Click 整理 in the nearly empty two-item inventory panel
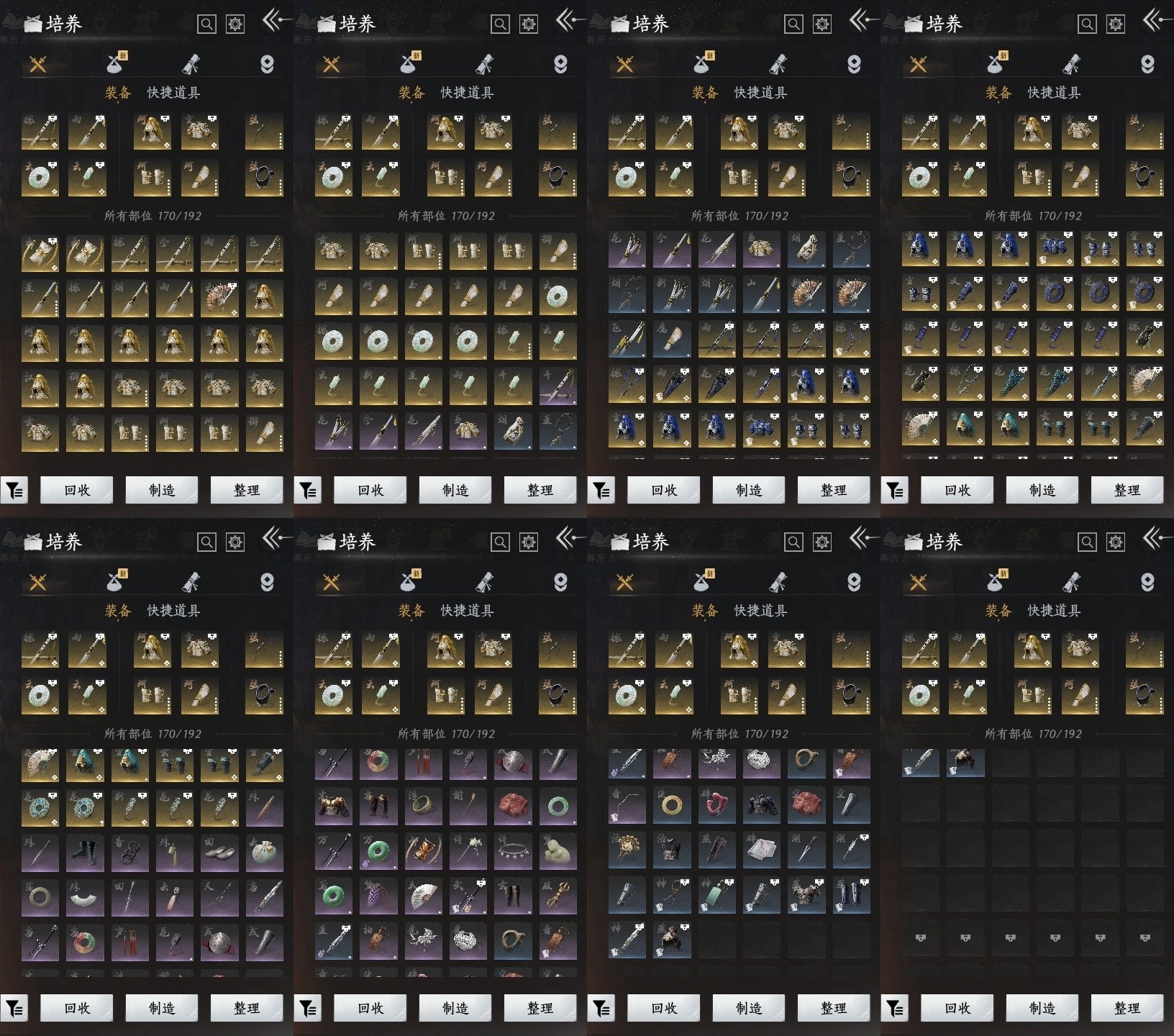The height and width of the screenshot is (1036, 1174). (1127, 1008)
